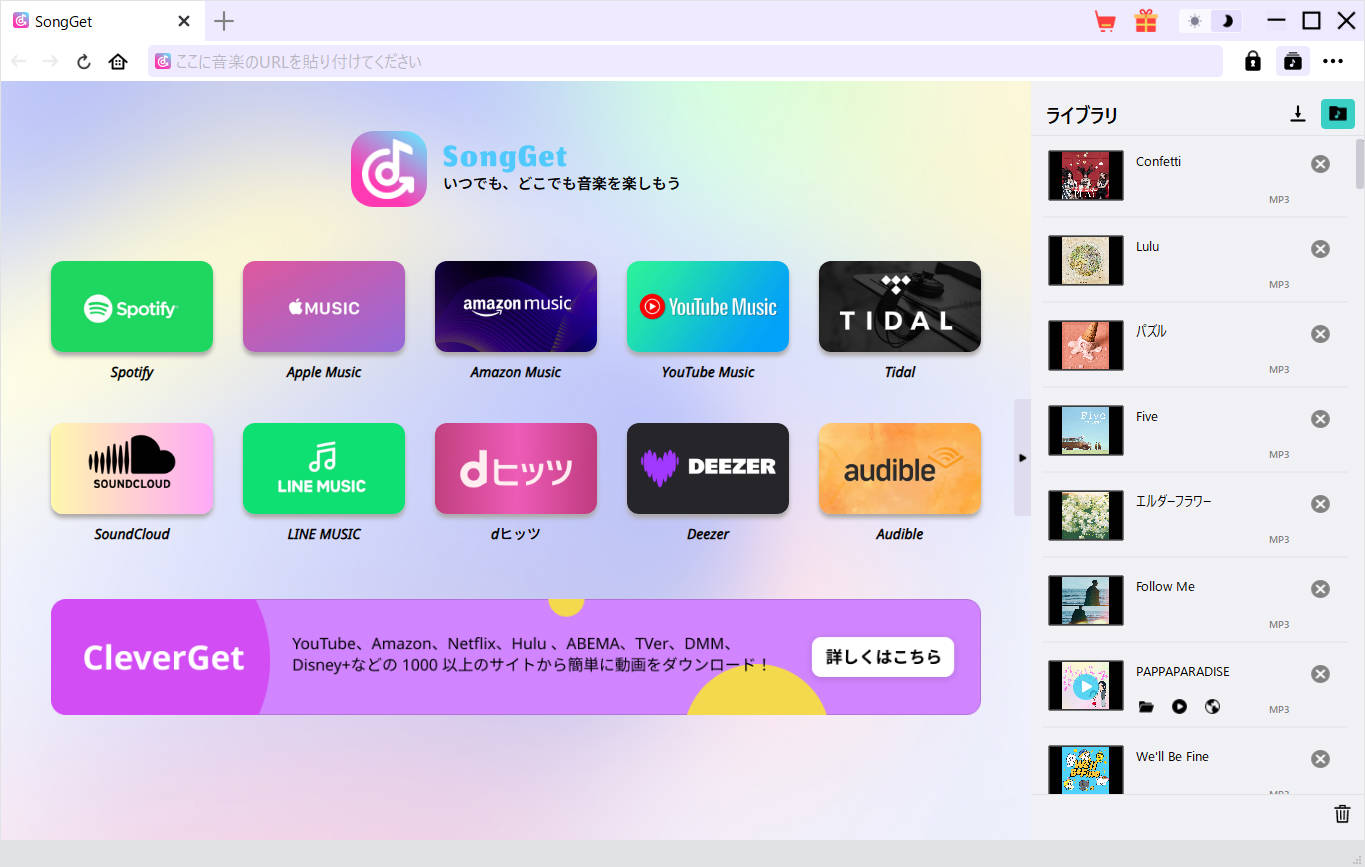1365x867 pixels.
Task: Click the SongGet logo on homepage
Action: (389, 169)
